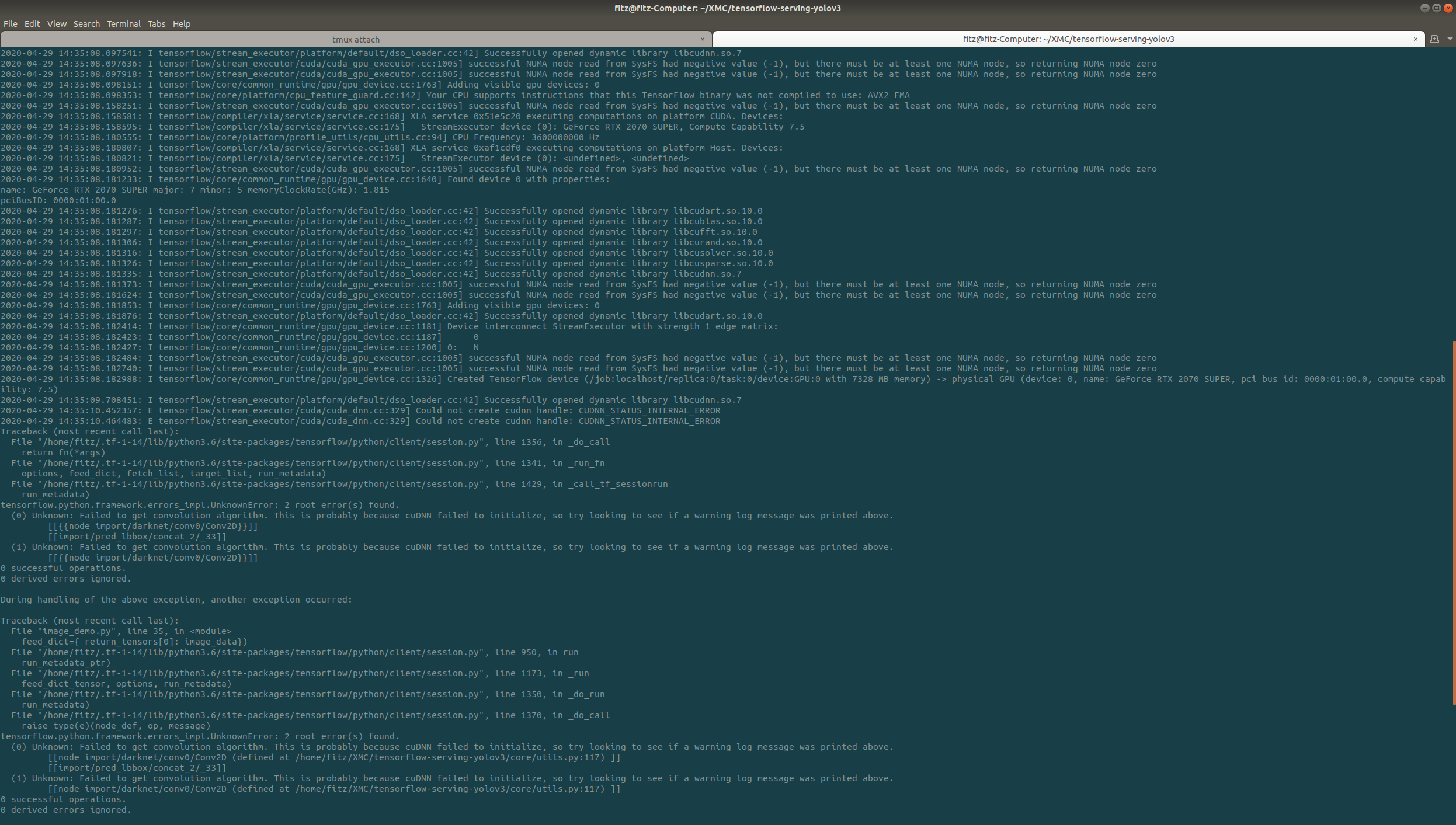Screen dimensions: 1456x825
Task: Click 'line 1341, in _run_fn' traceback entry
Action: coord(550,463)
